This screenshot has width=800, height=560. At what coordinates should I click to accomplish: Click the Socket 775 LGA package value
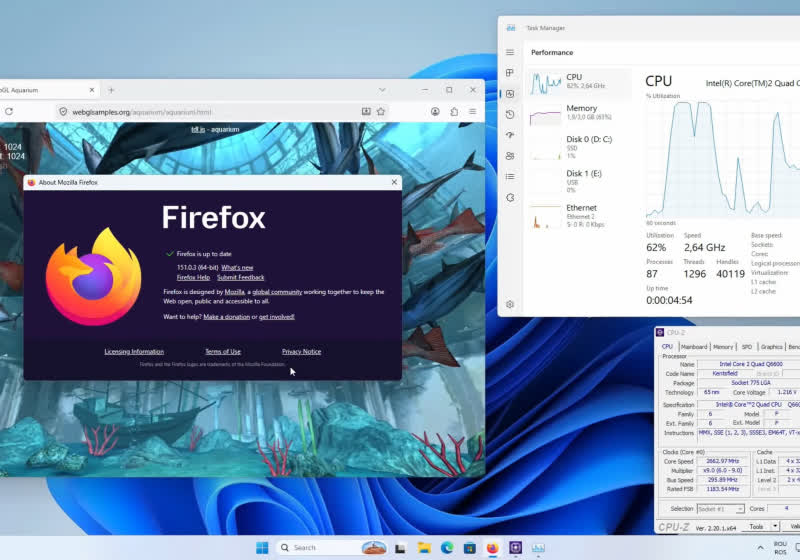(x=751, y=383)
